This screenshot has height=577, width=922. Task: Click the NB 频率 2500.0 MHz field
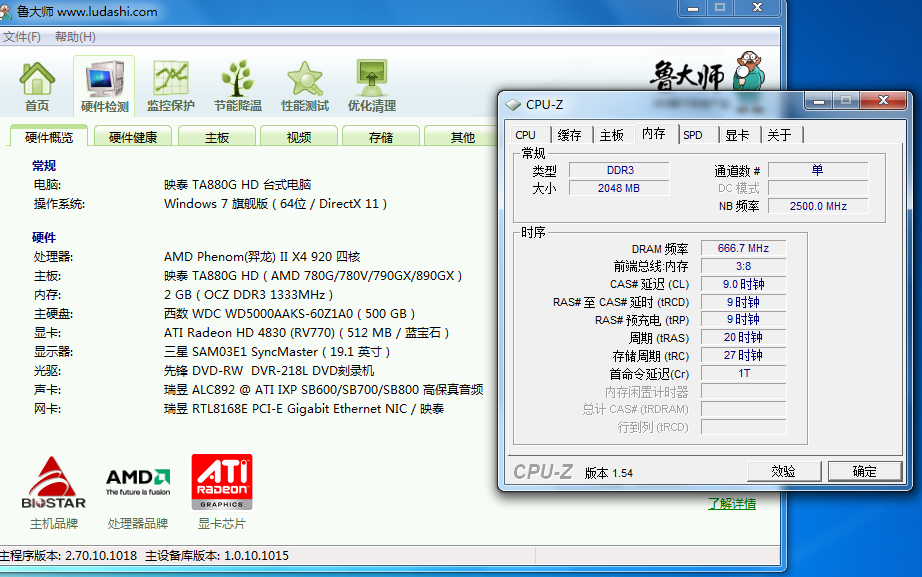click(x=818, y=206)
